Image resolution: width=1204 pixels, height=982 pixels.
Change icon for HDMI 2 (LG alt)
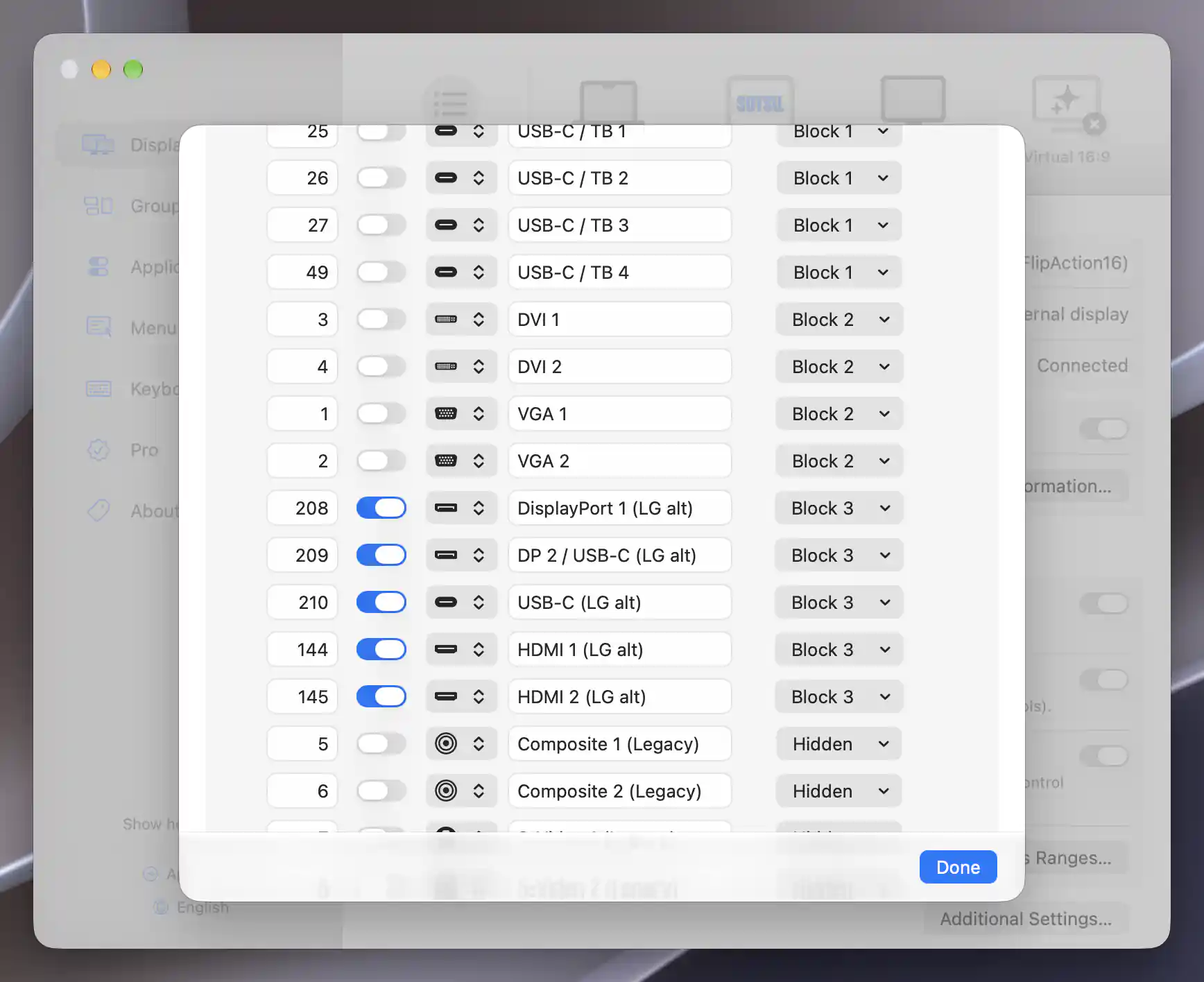click(x=461, y=697)
